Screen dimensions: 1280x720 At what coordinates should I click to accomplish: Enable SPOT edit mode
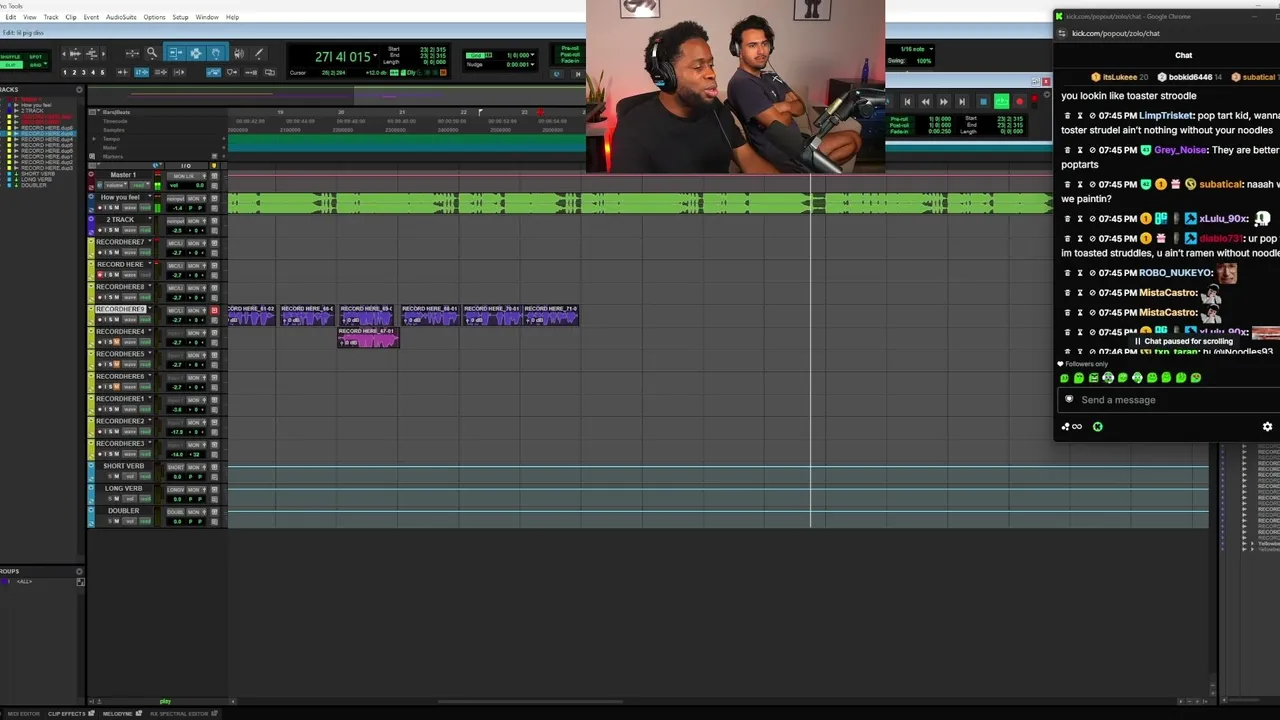tap(36, 57)
